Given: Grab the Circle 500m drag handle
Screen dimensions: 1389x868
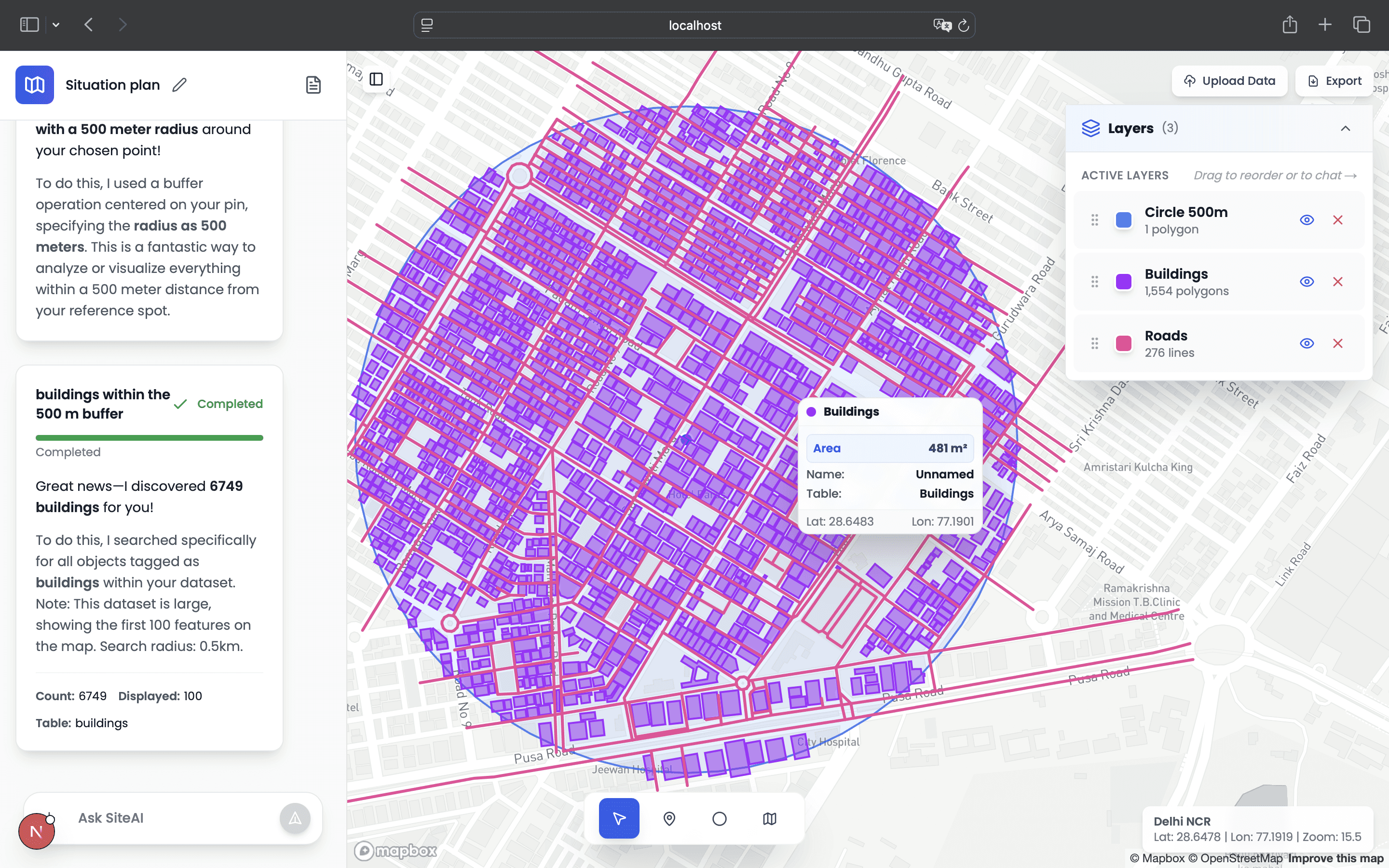Looking at the screenshot, I should point(1094,220).
